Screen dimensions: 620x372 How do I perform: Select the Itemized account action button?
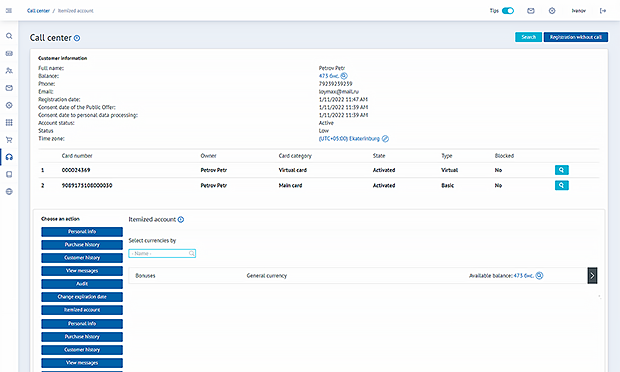[x=82, y=310]
